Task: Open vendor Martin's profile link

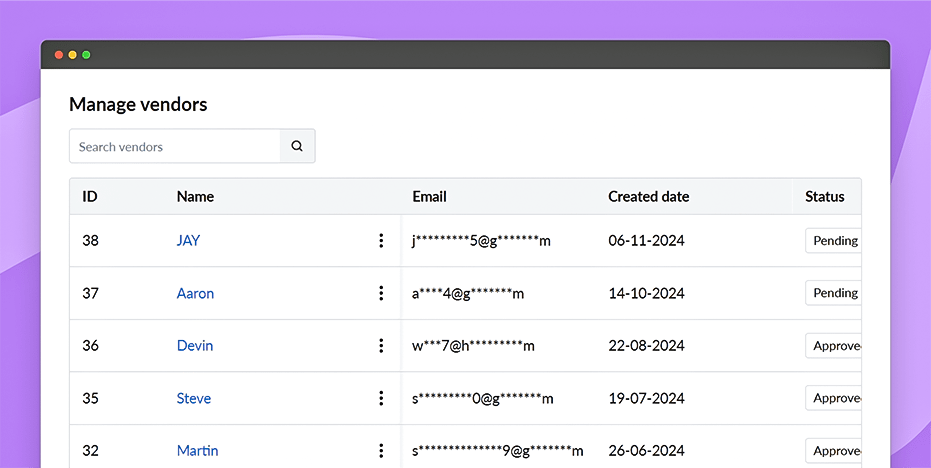Action: coord(197,451)
